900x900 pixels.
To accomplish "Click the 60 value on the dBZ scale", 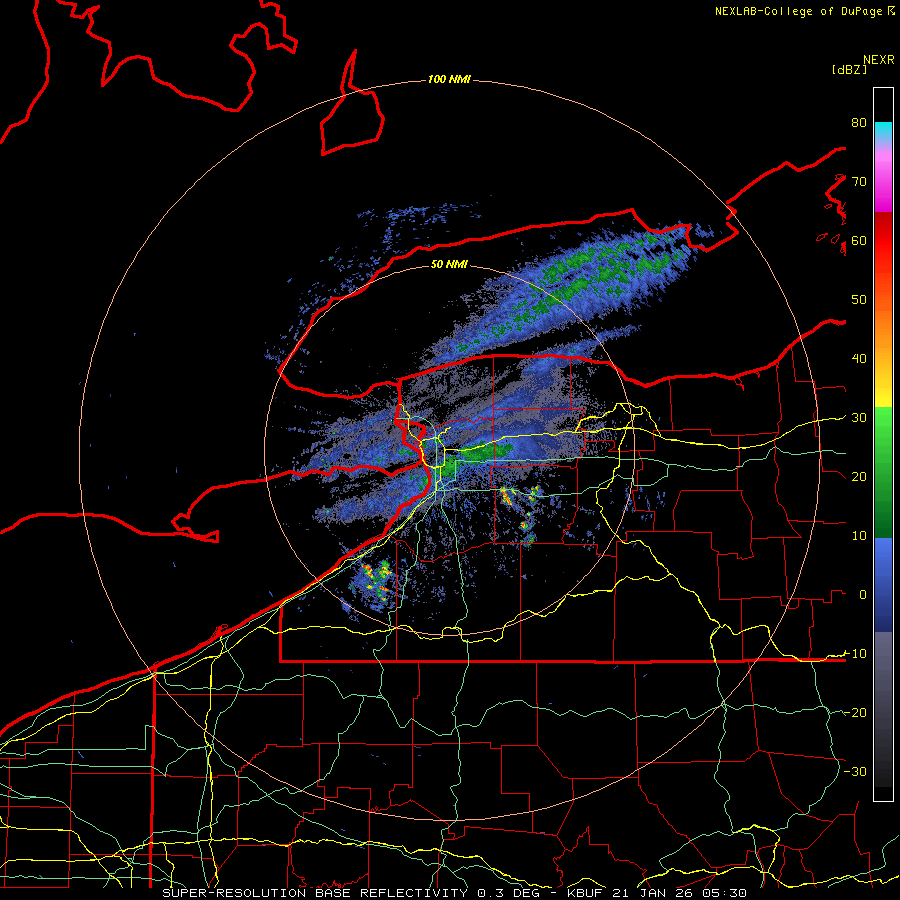I will (x=859, y=240).
